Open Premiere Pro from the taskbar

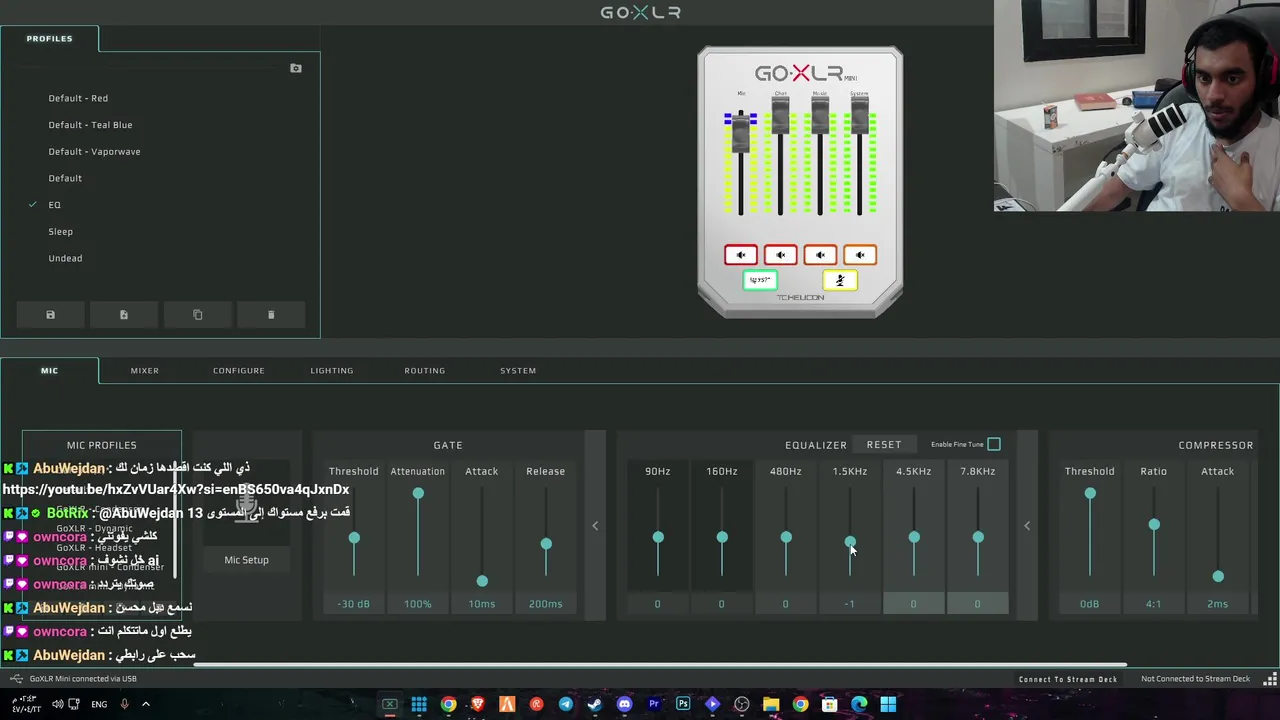pos(654,704)
